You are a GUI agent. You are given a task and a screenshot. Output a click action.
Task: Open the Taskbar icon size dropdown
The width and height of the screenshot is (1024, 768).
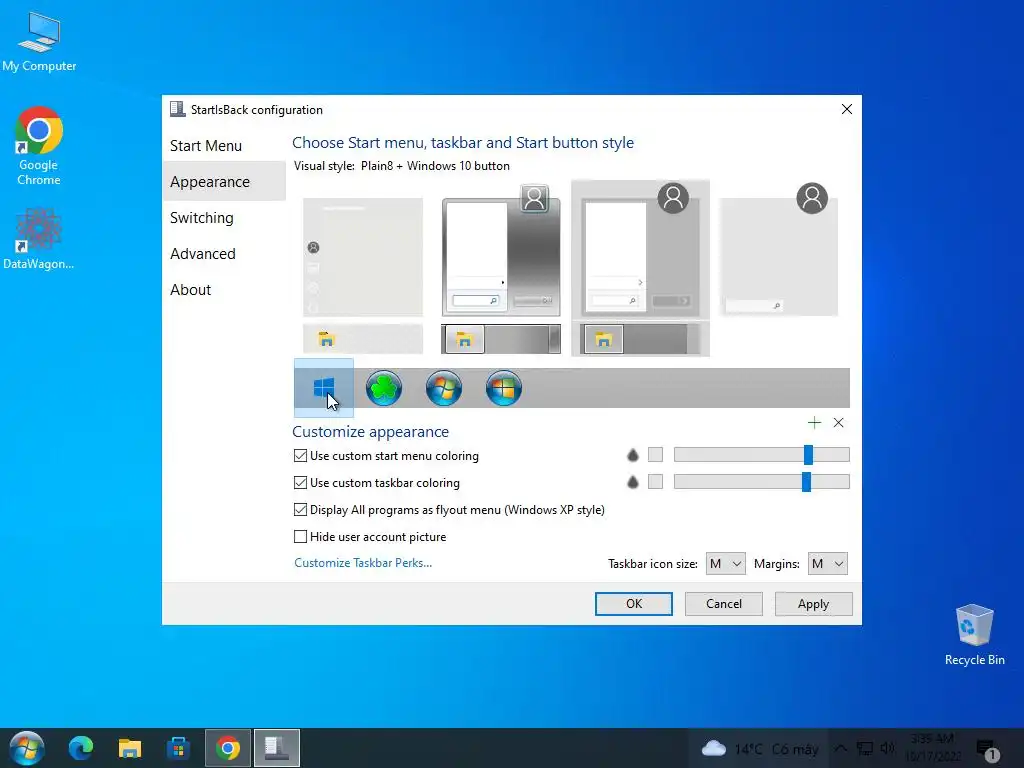[x=726, y=564]
